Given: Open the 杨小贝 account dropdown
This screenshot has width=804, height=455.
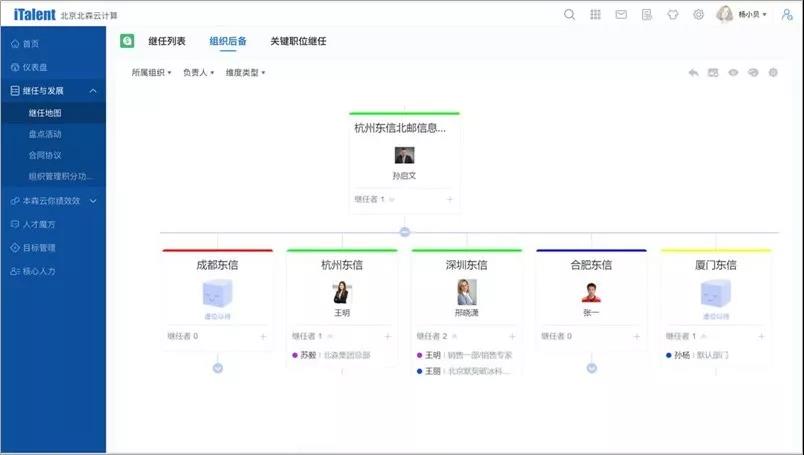Looking at the screenshot, I should (x=752, y=15).
